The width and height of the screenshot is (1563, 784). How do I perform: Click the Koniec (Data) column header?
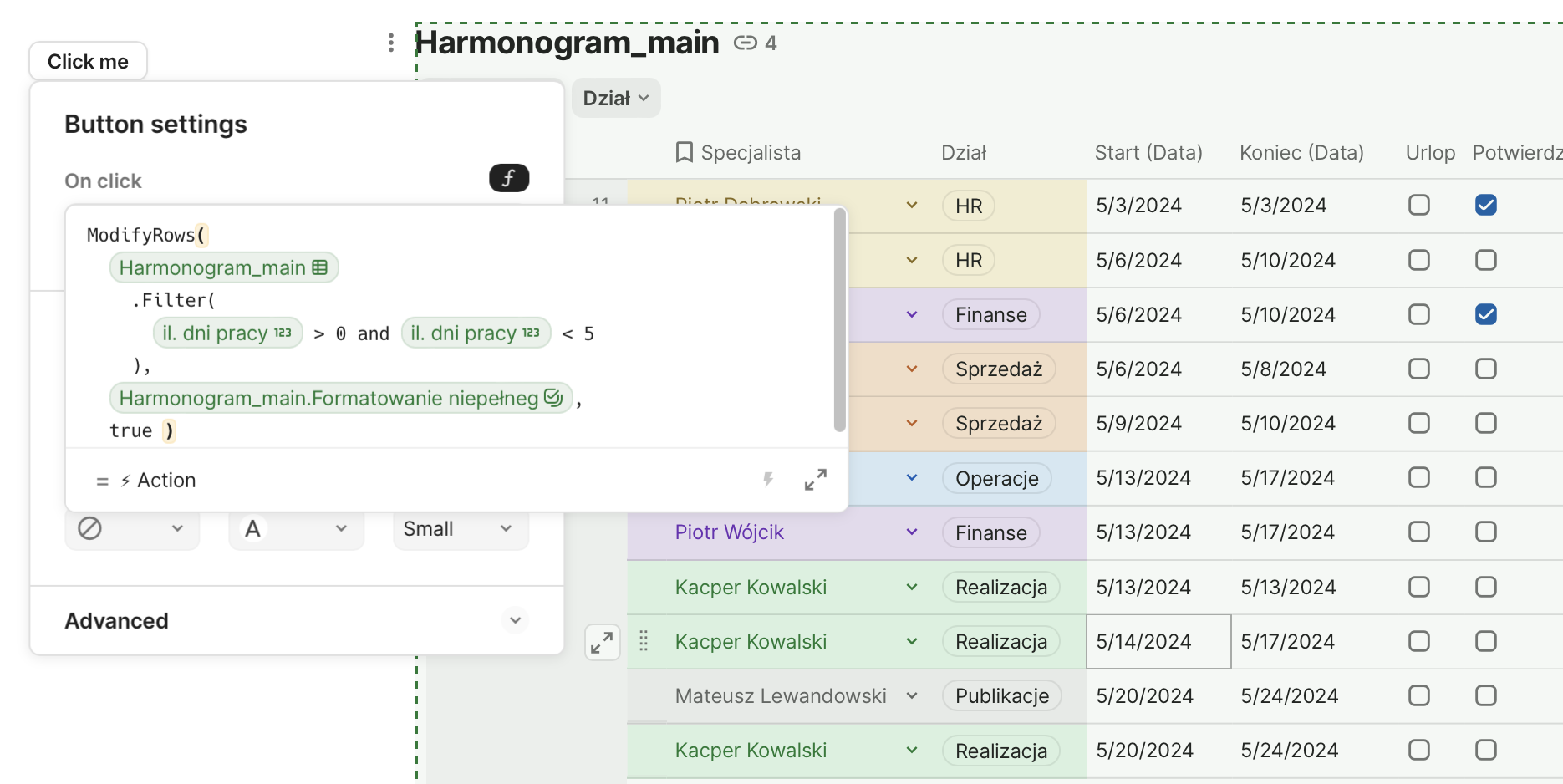(1301, 153)
